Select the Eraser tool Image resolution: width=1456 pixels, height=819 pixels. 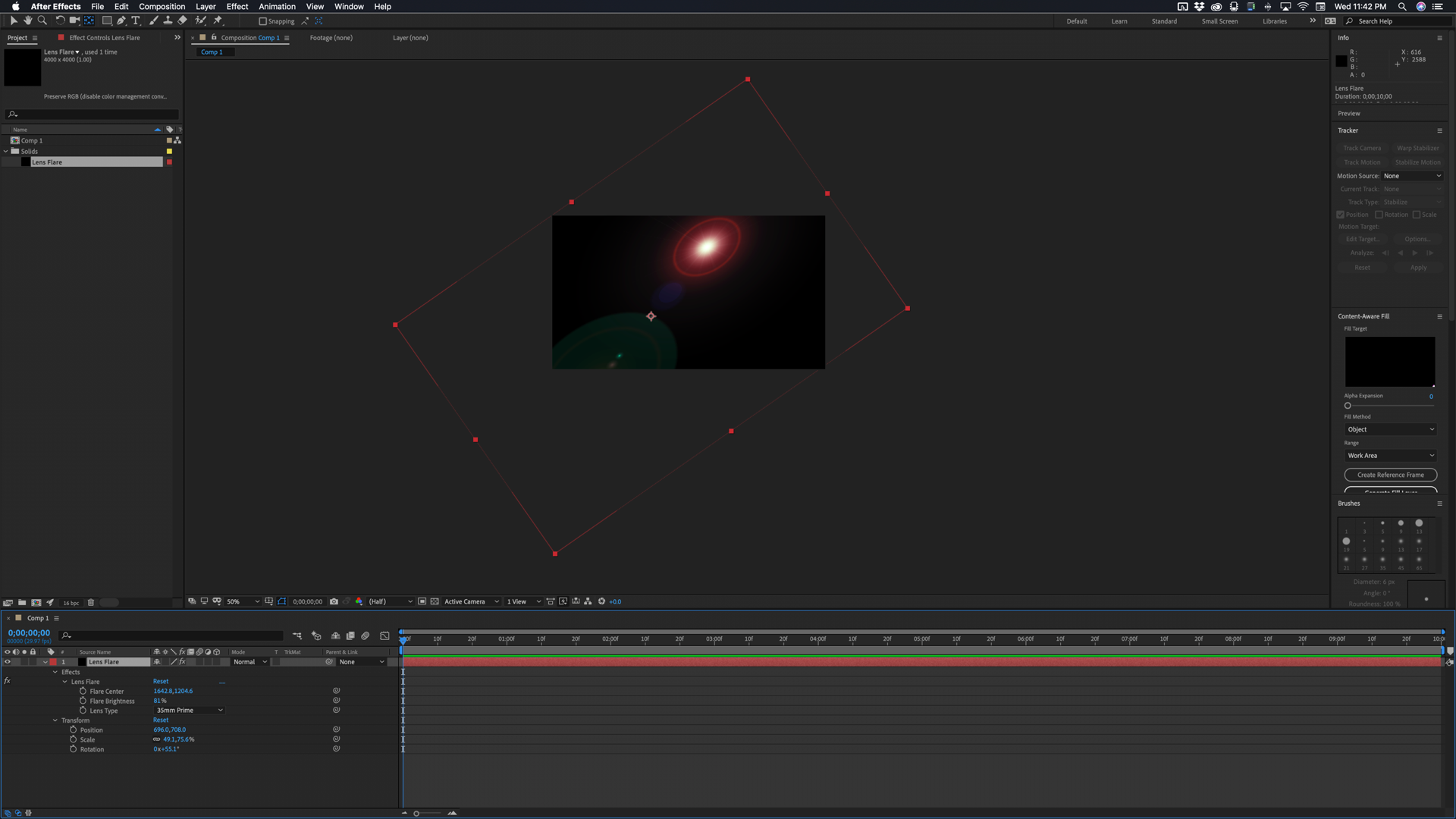click(183, 20)
